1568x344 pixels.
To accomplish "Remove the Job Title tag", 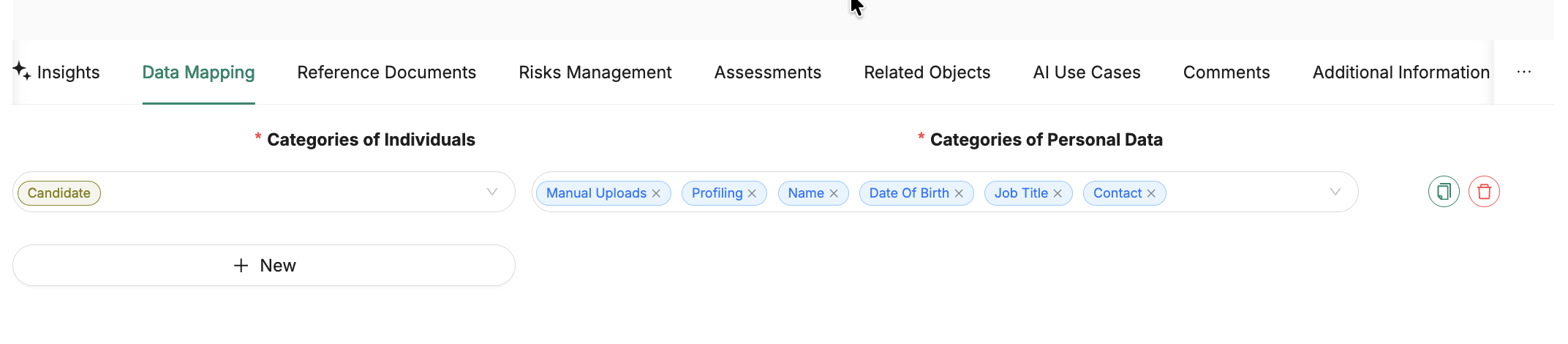I will pyautogui.click(x=1058, y=193).
